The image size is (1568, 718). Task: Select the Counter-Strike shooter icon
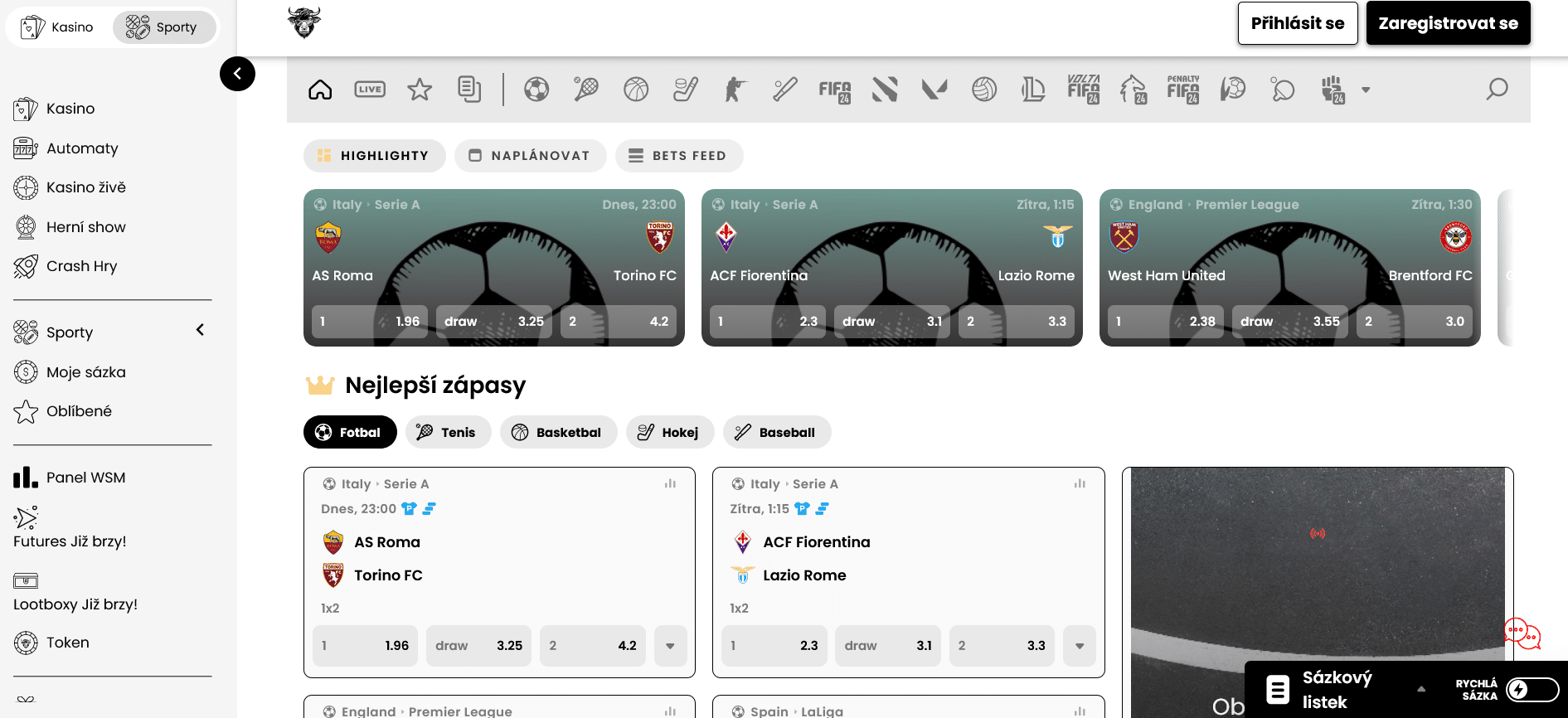[735, 90]
